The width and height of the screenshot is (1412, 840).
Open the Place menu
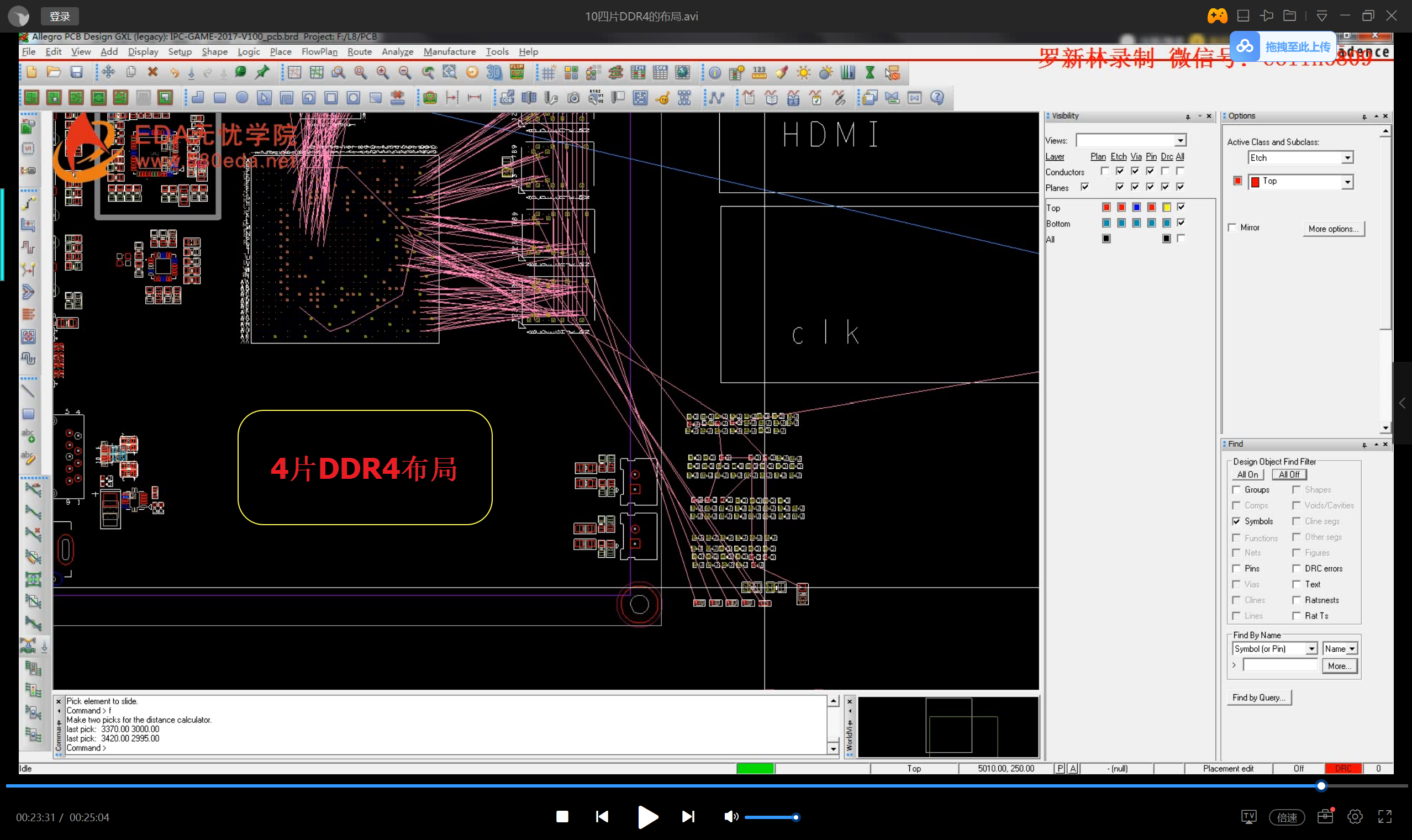click(280, 51)
